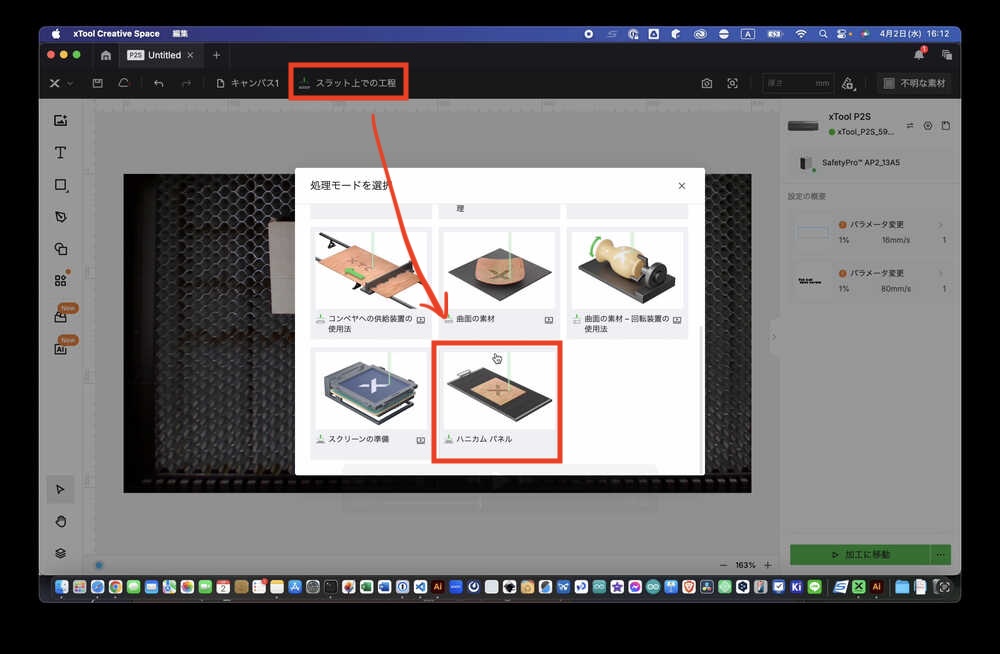Select the Pen vector tool
The image size is (1000, 654).
(60, 217)
